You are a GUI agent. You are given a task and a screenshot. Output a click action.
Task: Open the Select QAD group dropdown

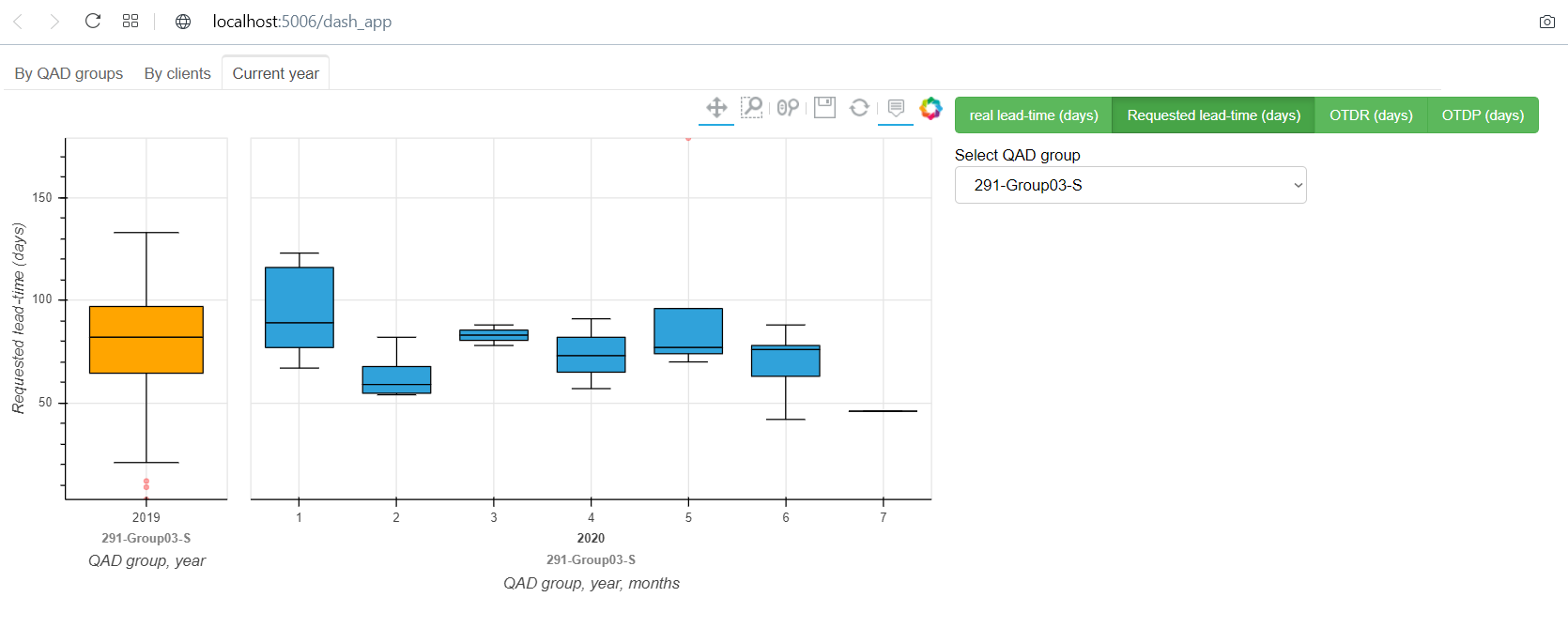[1130, 185]
